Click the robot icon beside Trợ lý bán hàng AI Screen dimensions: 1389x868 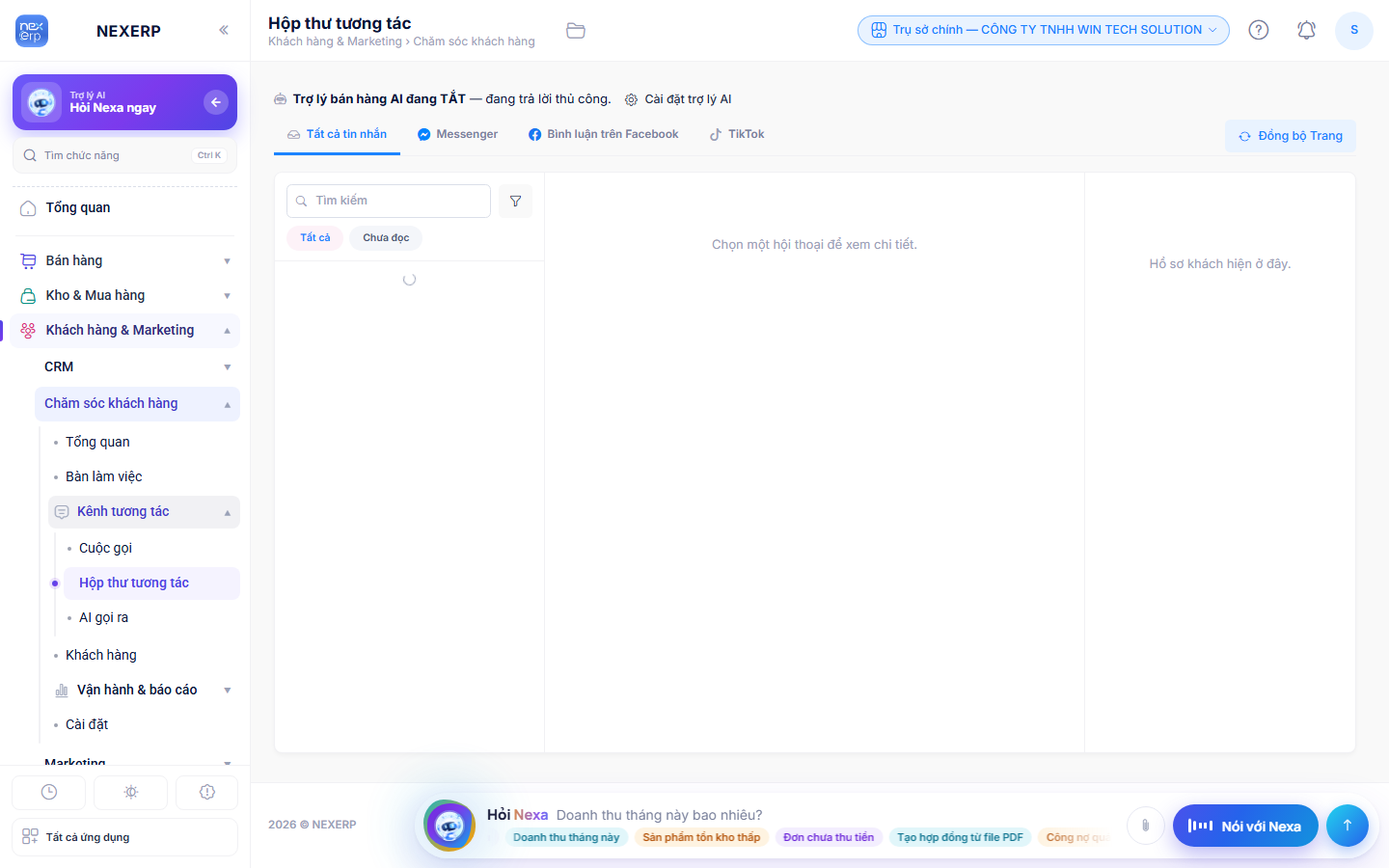[281, 99]
